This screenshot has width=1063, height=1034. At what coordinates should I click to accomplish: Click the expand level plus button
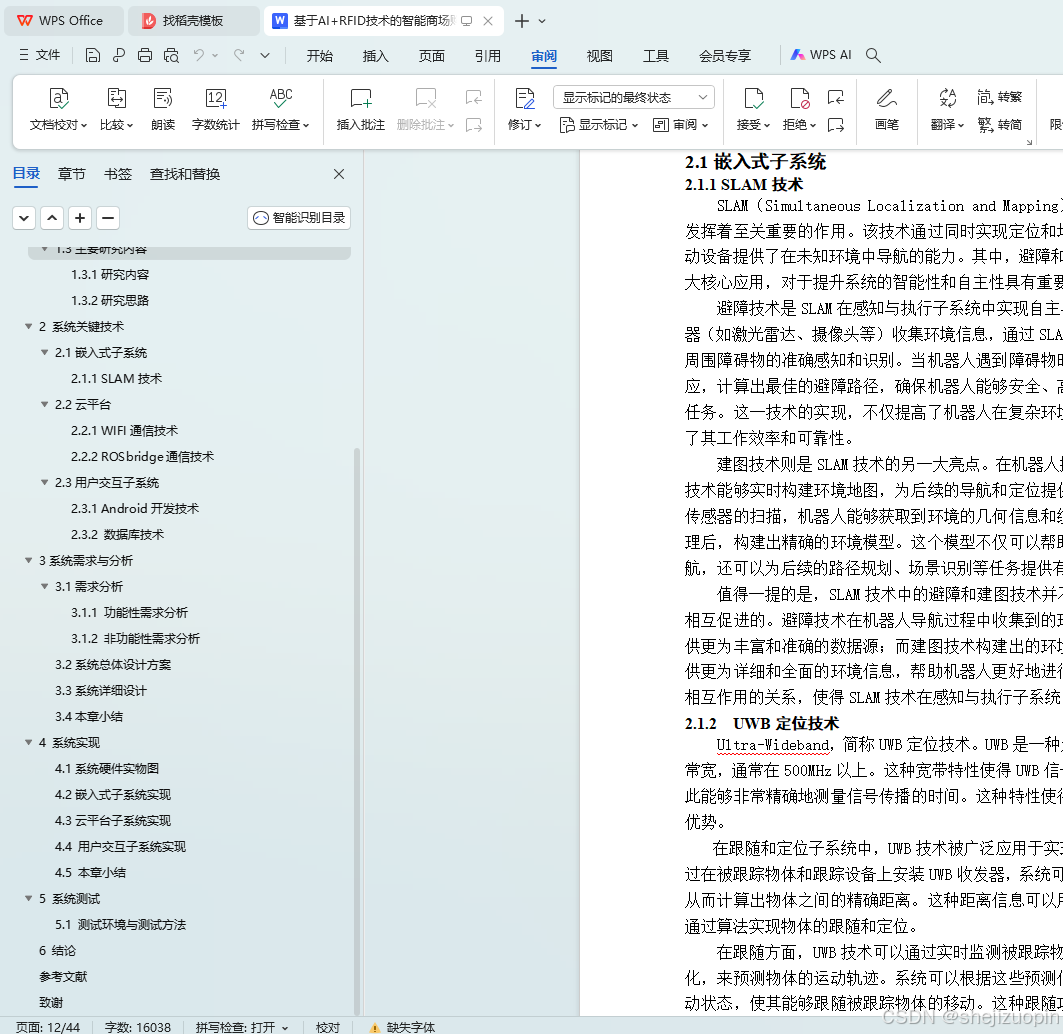pyautogui.click(x=80, y=218)
